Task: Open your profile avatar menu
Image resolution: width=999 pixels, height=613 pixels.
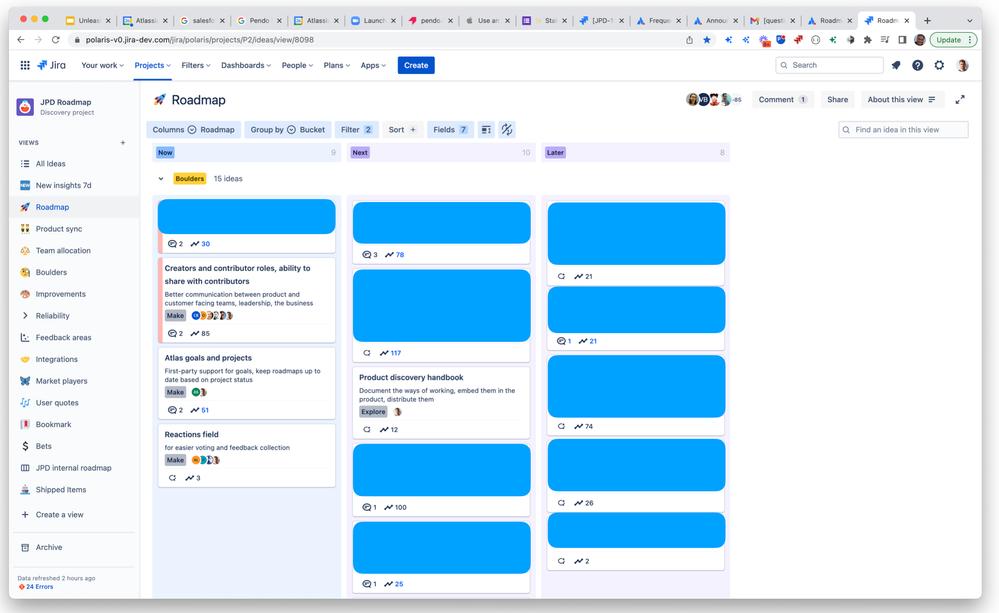Action: (961, 64)
